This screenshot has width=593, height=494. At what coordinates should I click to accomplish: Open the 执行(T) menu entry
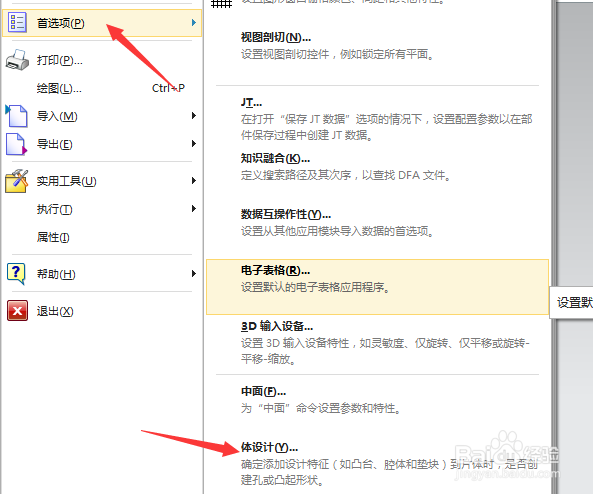[54, 209]
